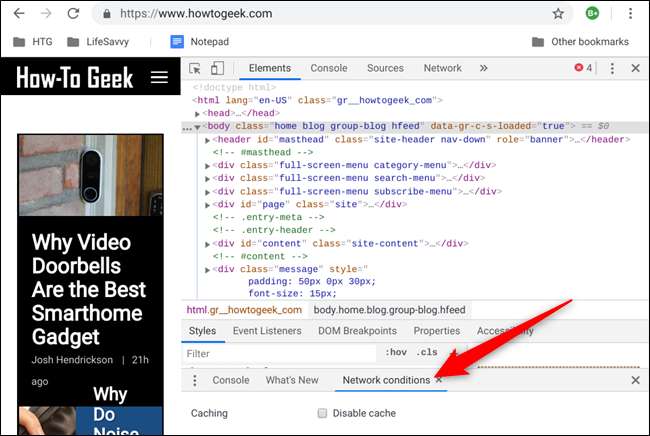Expand the header masthead element node
The width and height of the screenshot is (650, 436).
point(208,140)
